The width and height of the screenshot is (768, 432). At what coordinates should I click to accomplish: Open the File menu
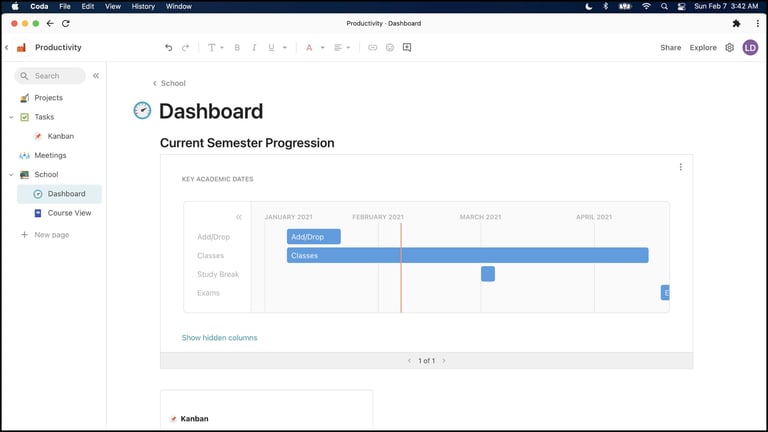point(65,6)
